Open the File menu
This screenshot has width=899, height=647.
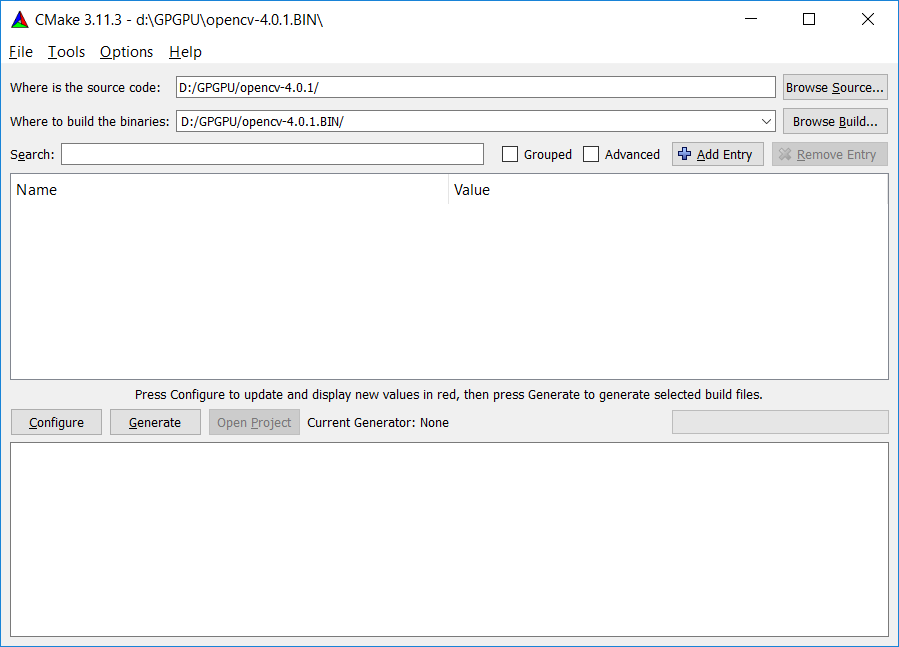pyautogui.click(x=21, y=52)
